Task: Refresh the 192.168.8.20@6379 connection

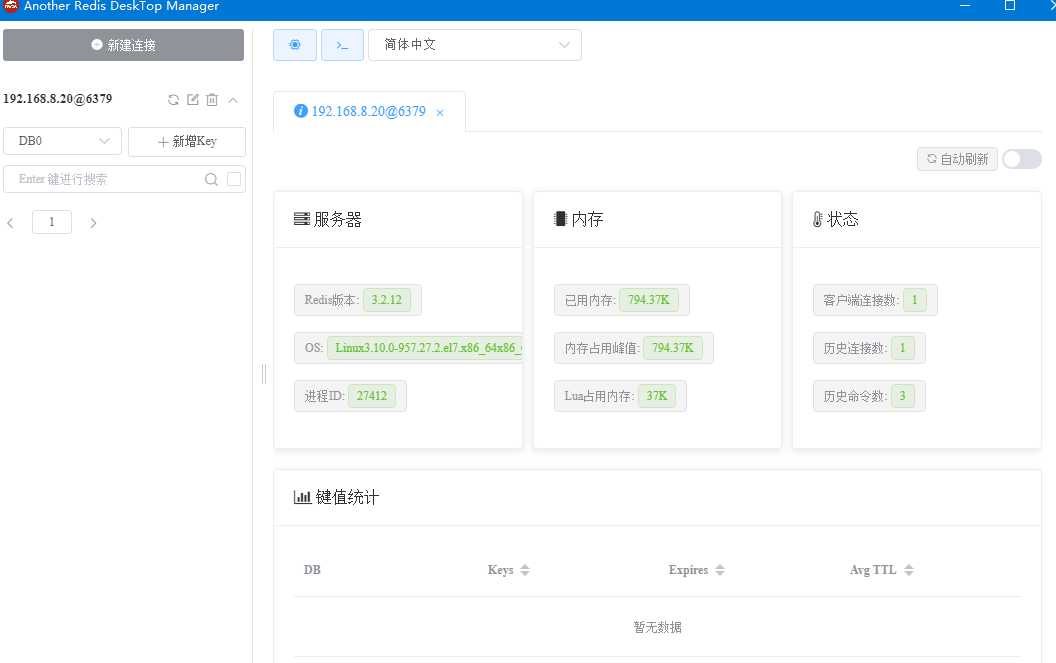Action: 173,100
